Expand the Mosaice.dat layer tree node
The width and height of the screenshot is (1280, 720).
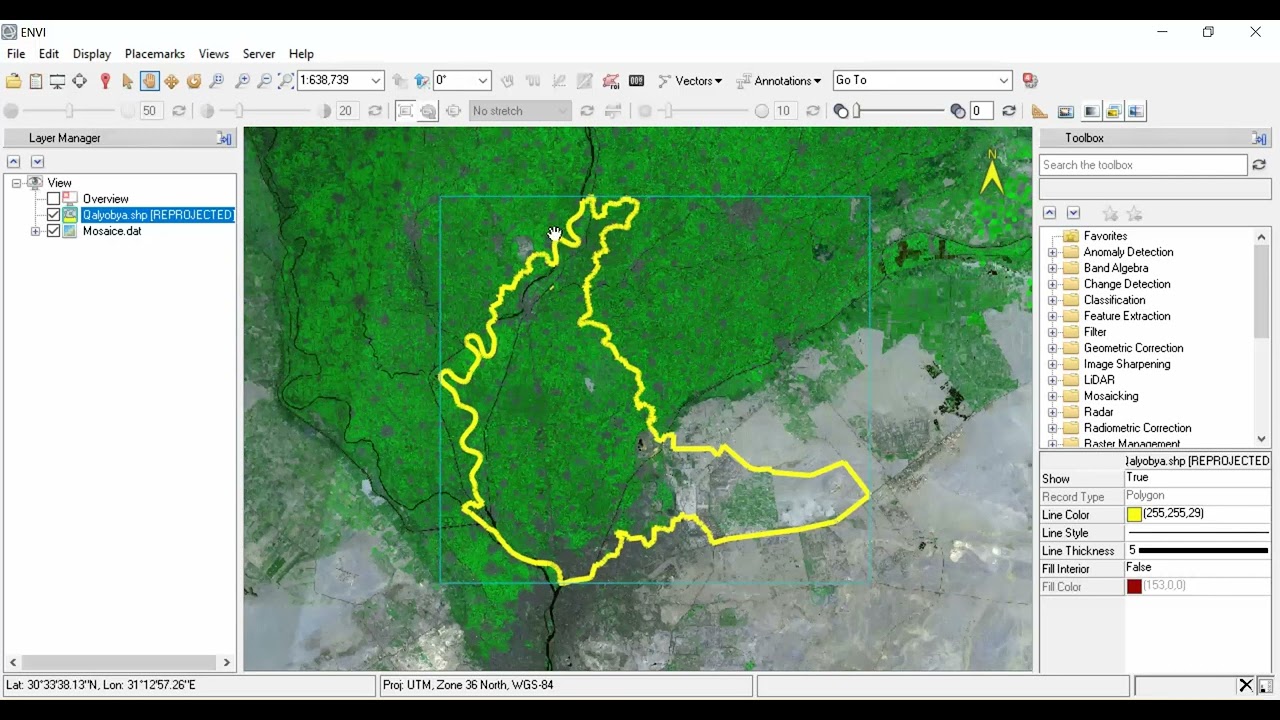(36, 231)
